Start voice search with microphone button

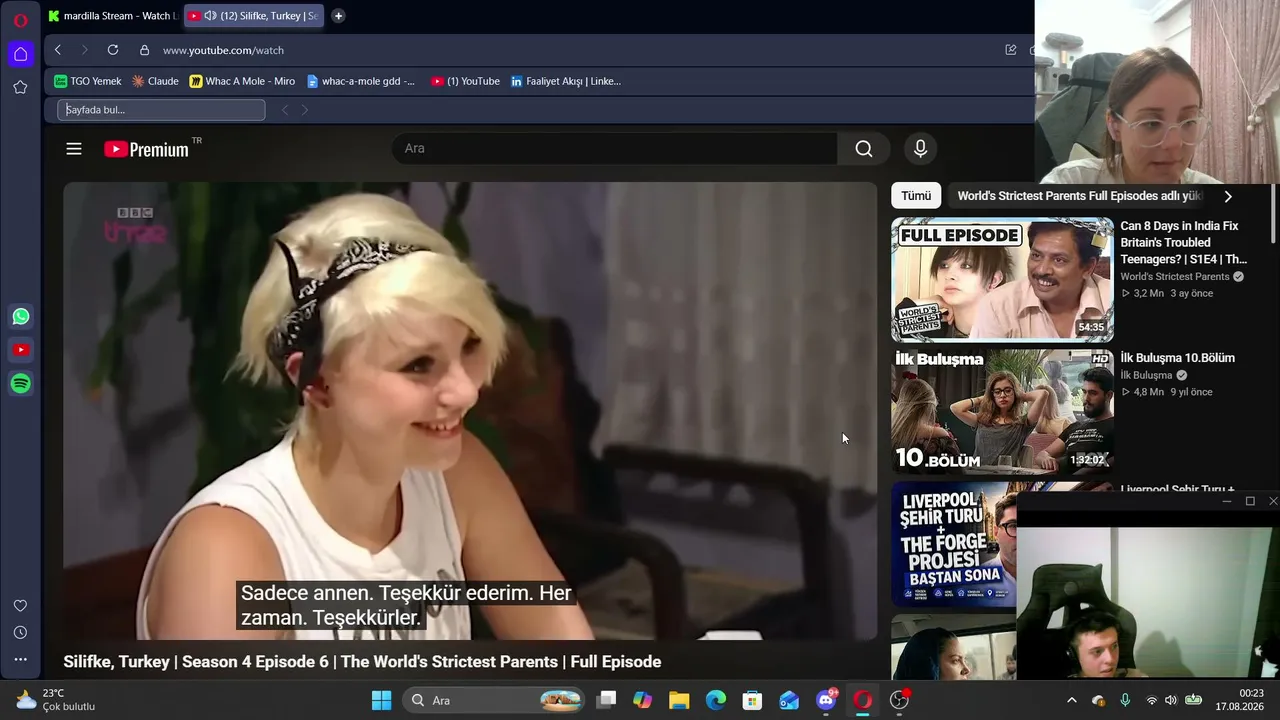pos(921,149)
